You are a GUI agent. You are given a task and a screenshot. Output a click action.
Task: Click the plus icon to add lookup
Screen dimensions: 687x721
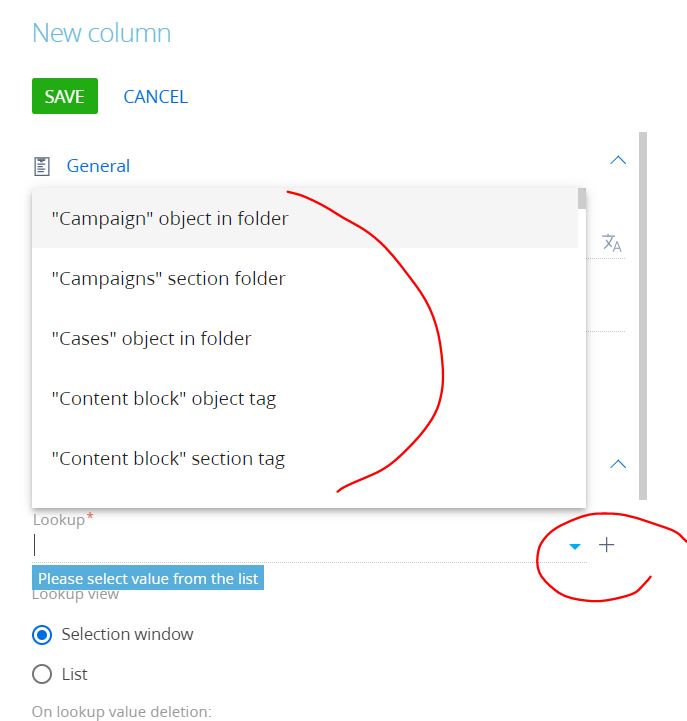point(607,545)
